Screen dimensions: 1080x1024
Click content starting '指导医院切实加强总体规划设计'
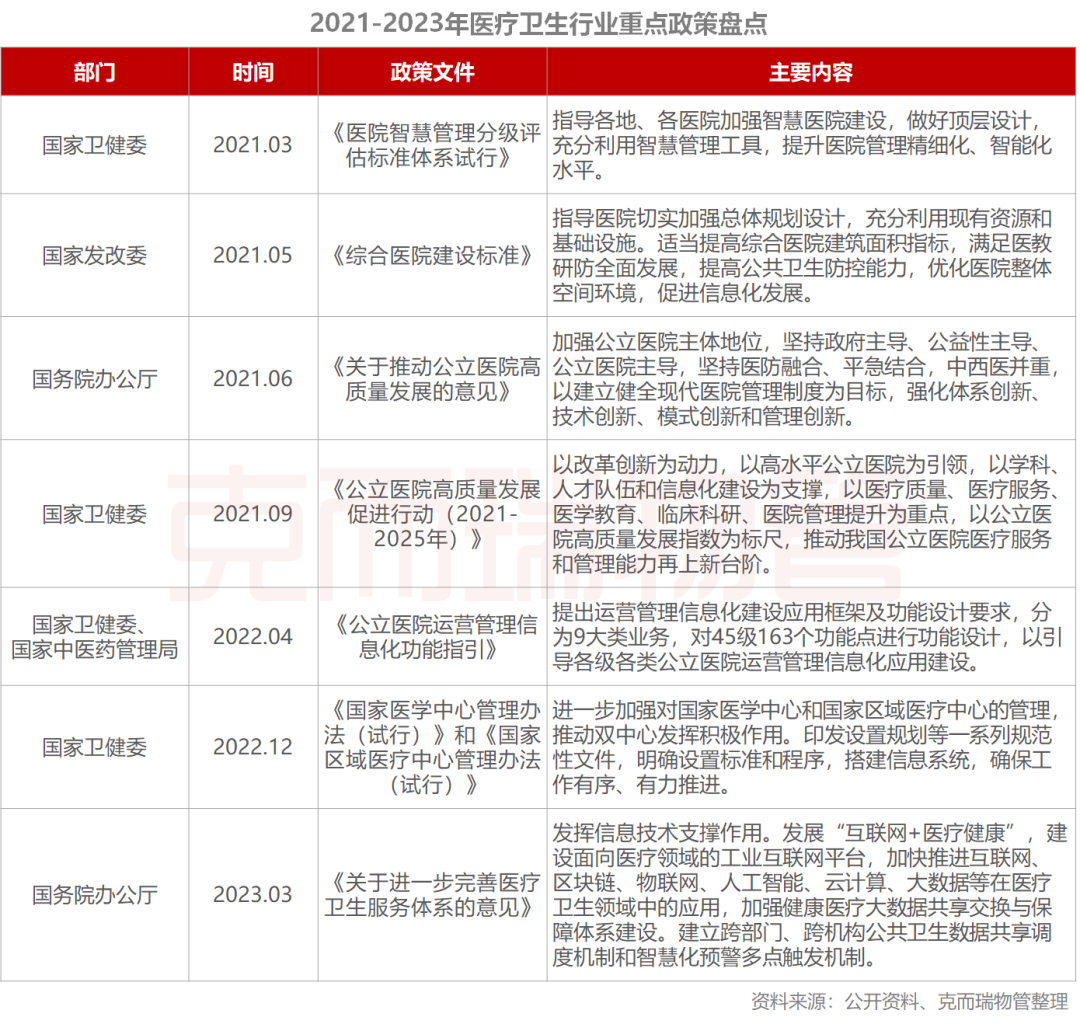(811, 255)
